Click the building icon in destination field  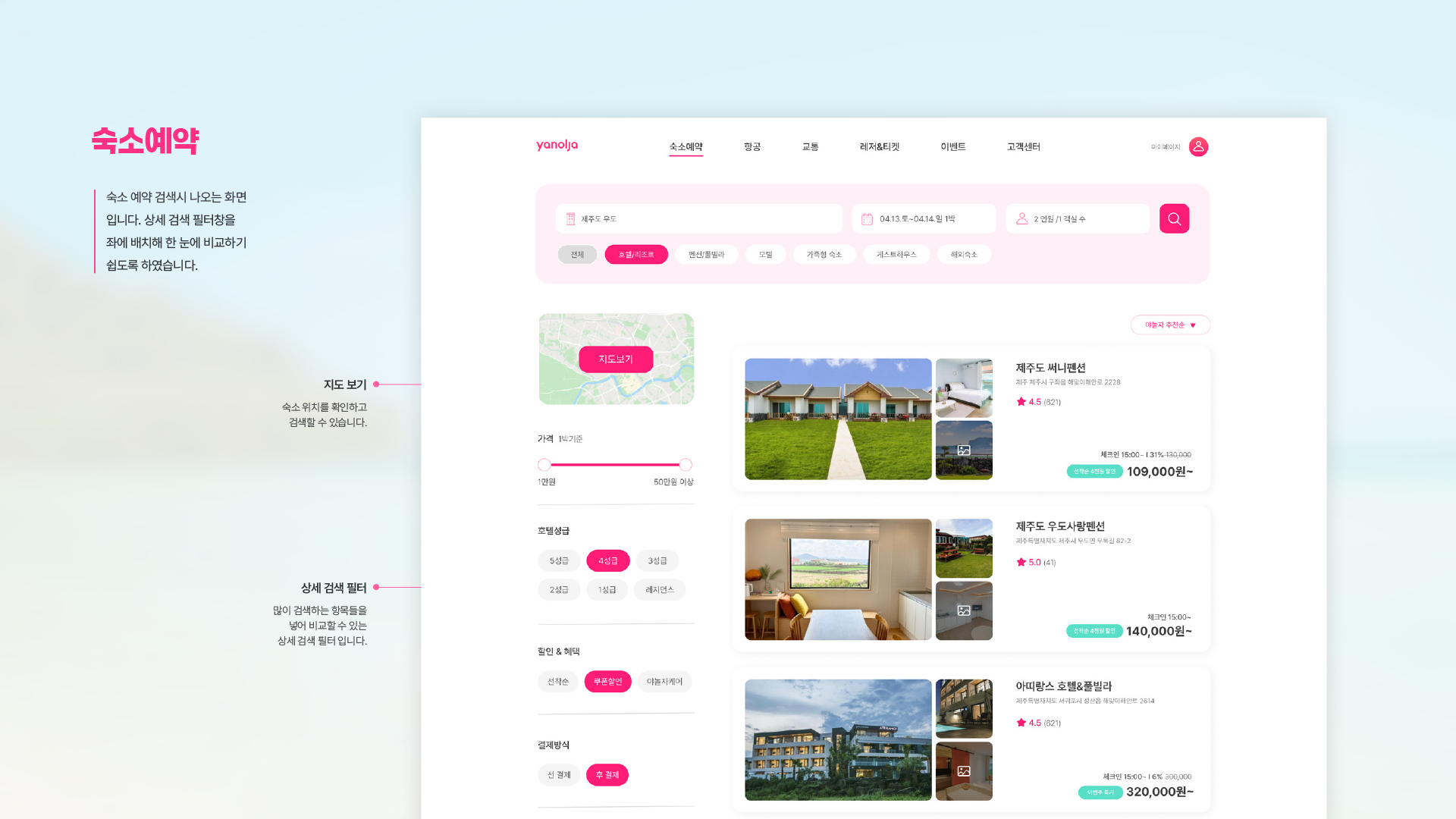pyautogui.click(x=570, y=218)
